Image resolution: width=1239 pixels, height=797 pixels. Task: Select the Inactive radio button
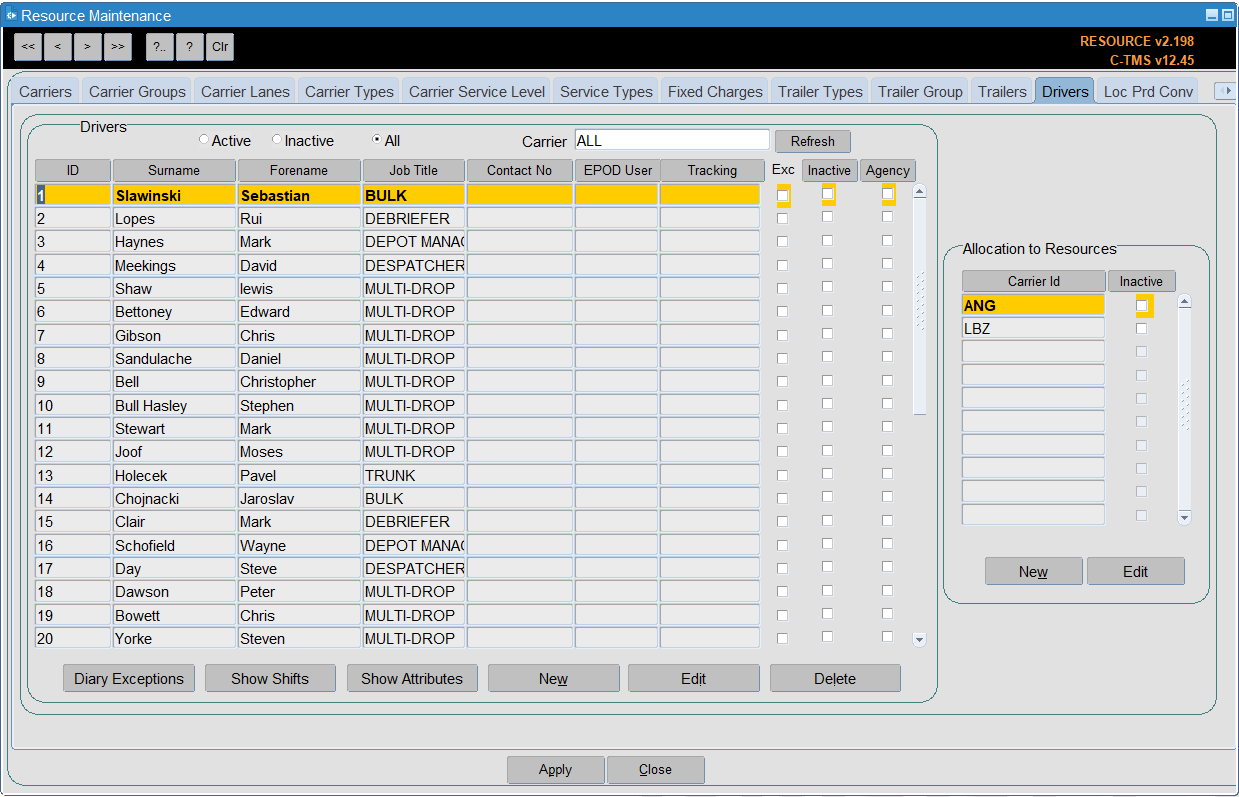coord(277,140)
